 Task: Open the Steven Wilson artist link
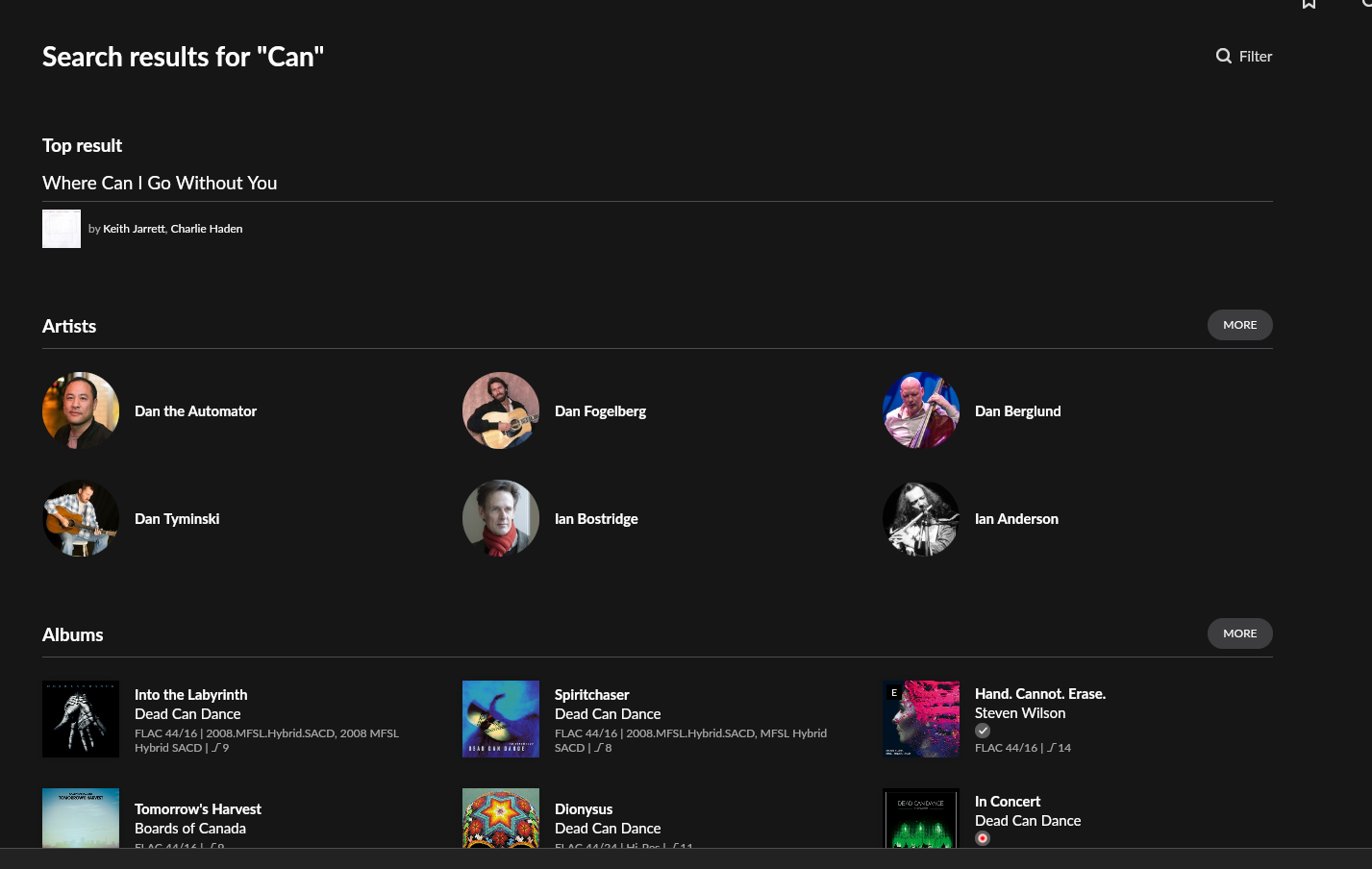tap(1020, 713)
